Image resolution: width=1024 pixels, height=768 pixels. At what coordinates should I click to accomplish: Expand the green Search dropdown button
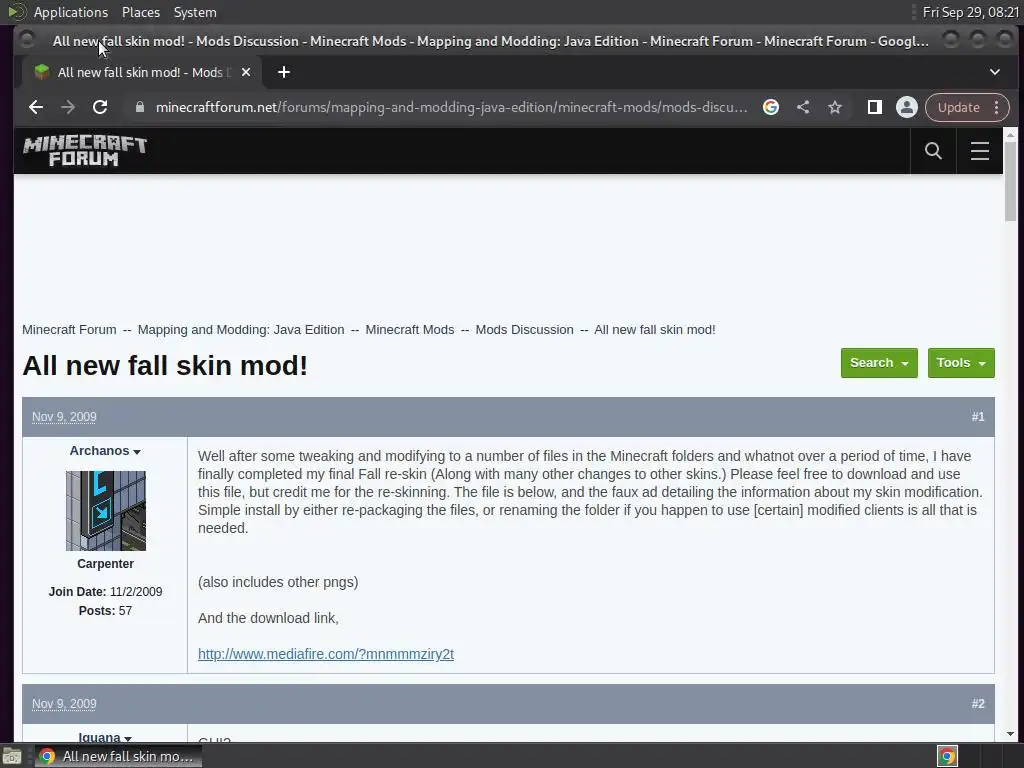879,363
